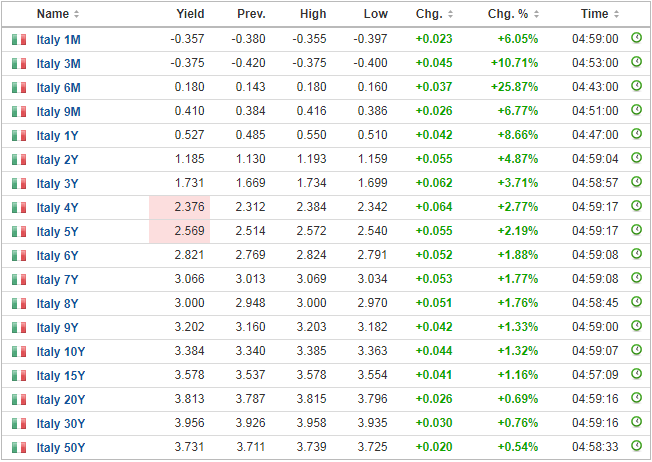Image resolution: width=652 pixels, height=462 pixels.
Task: Click the +25.87% change value
Action: click(x=514, y=87)
